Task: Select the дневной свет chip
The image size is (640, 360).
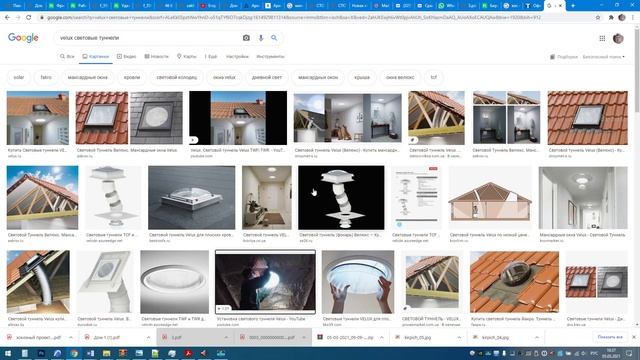Action: [267, 77]
